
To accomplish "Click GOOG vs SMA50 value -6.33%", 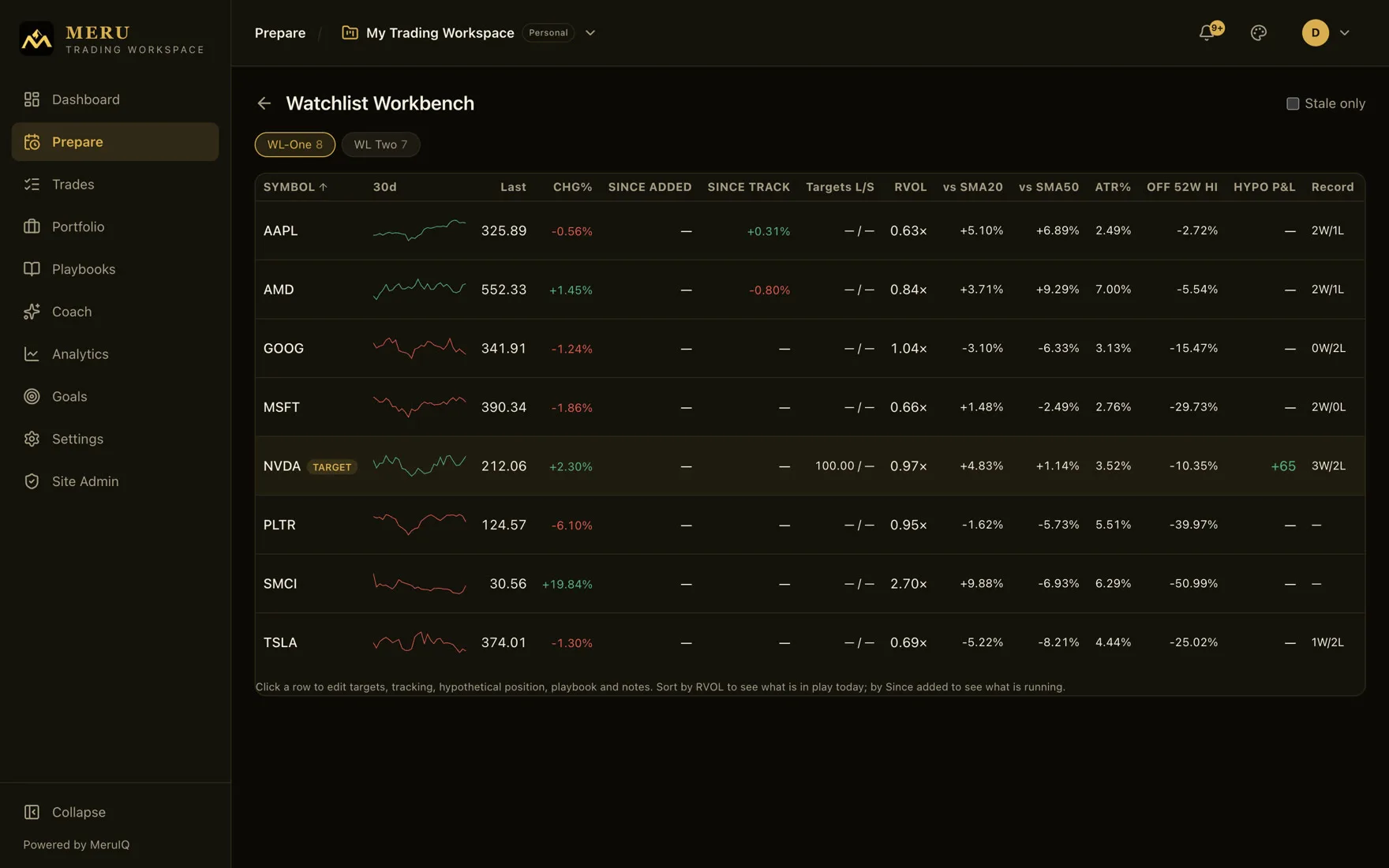I will click(1058, 348).
